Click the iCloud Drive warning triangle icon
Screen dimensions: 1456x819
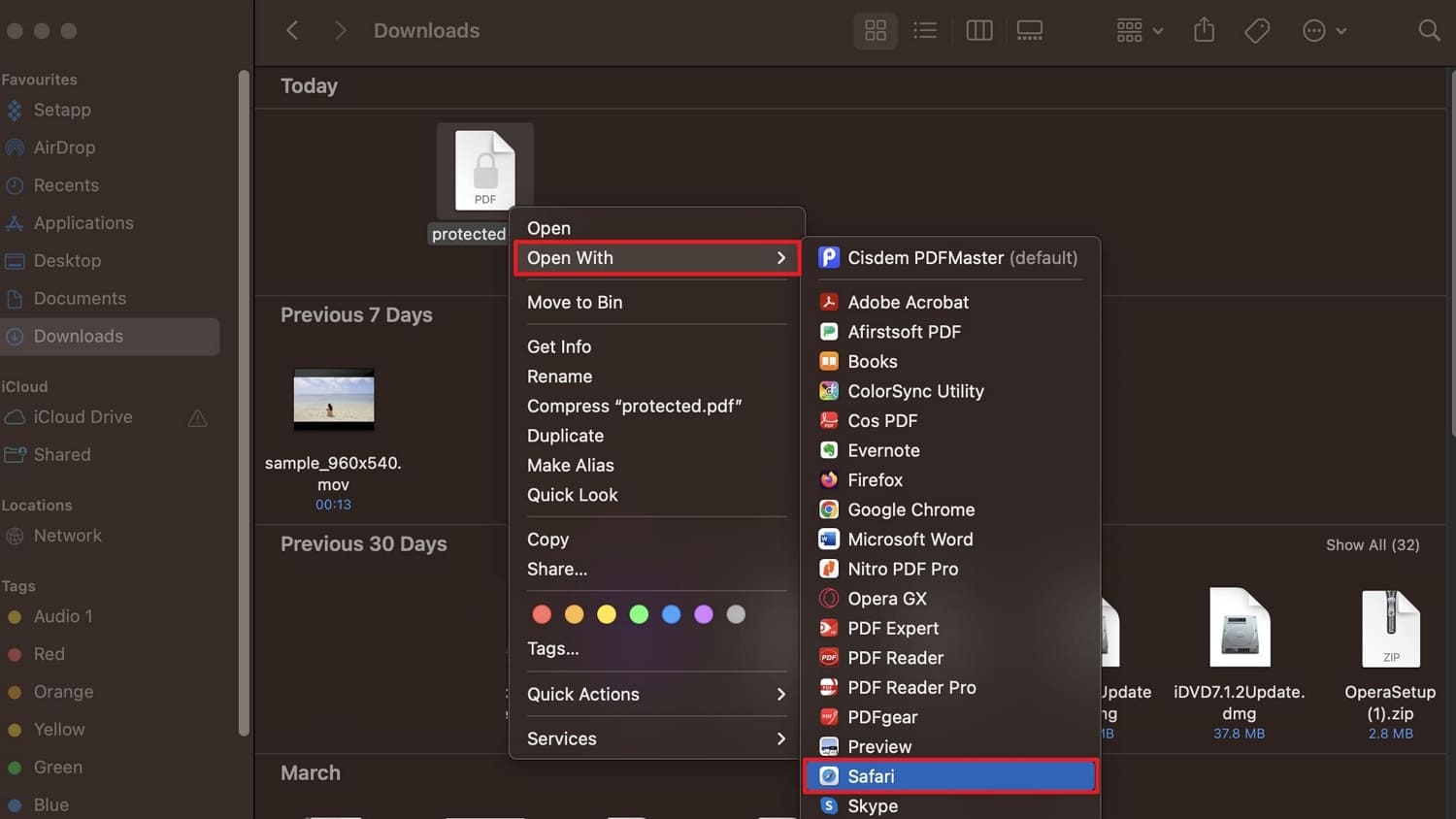[x=197, y=418]
